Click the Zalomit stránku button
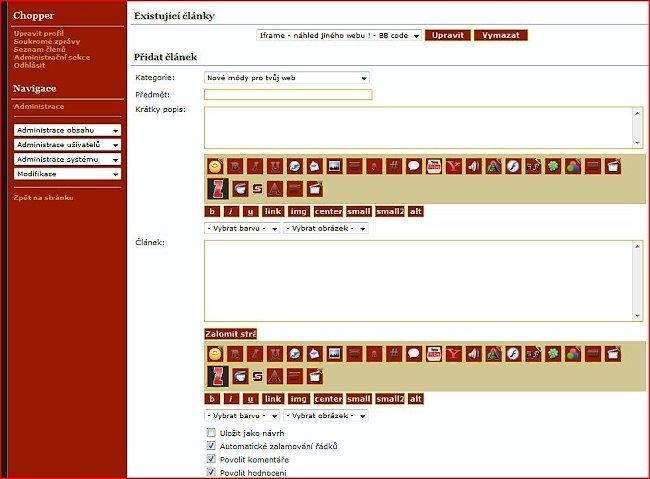 [230, 333]
